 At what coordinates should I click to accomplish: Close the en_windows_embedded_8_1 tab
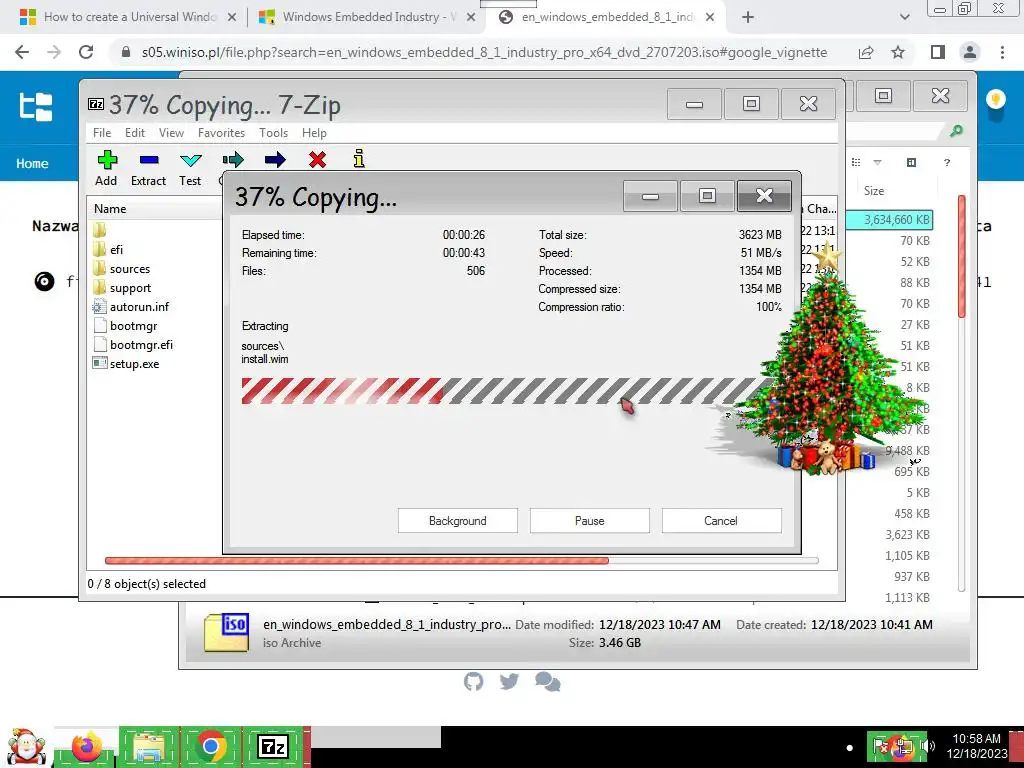(711, 18)
